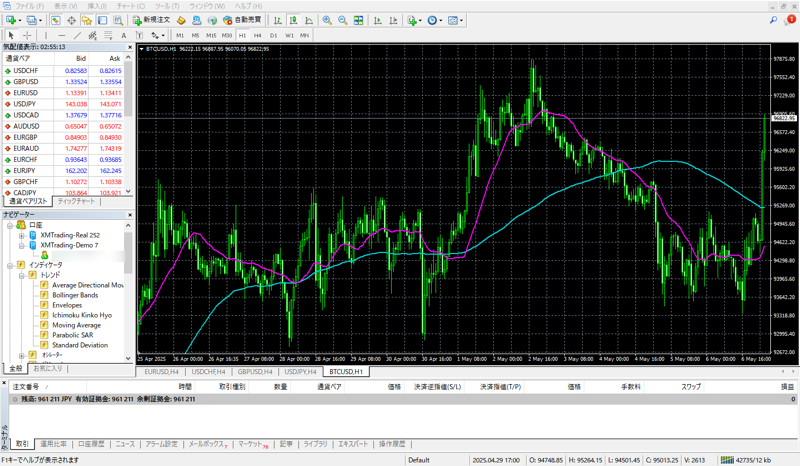Select the Fibonacci retracement tool
The image size is (800, 466).
click(x=108, y=35)
